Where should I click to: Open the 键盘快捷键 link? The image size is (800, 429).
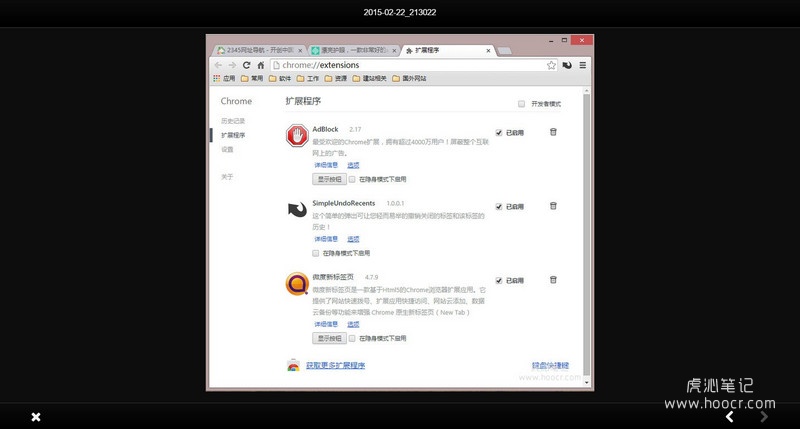click(551, 366)
